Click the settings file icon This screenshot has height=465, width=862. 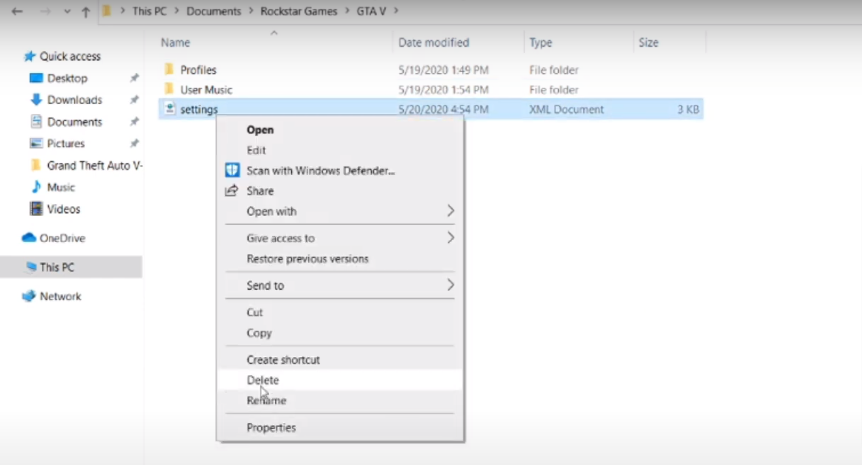click(x=169, y=109)
